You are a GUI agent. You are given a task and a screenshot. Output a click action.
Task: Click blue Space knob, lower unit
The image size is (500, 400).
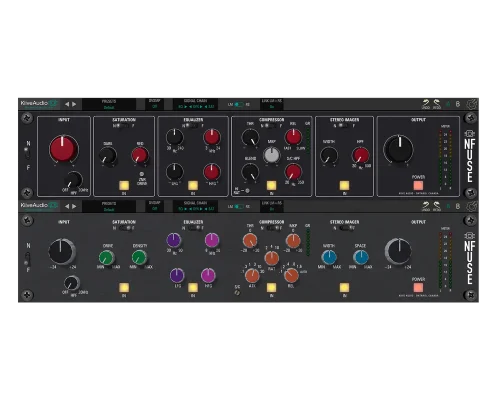pyautogui.click(x=361, y=257)
